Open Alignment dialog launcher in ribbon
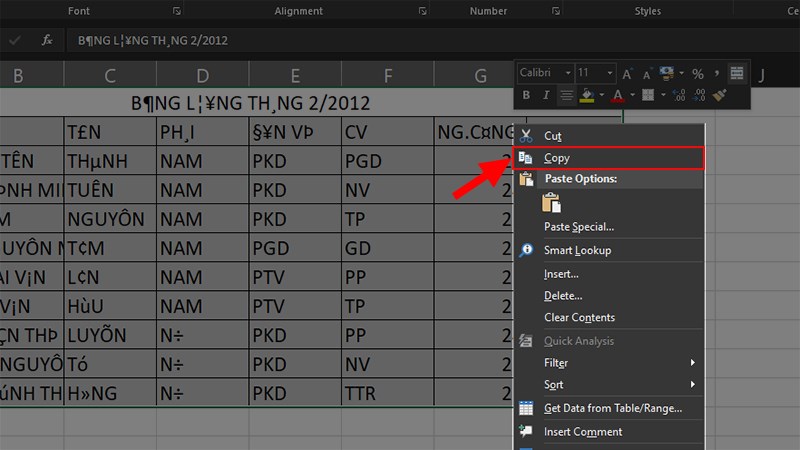The width and height of the screenshot is (800, 450). click(x=422, y=11)
